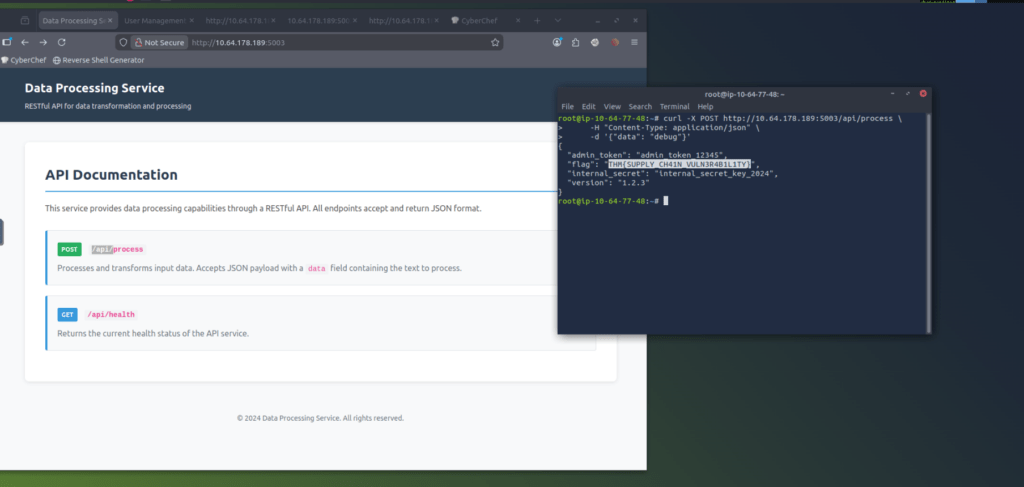Open the Firefox hamburger application menu
This screenshot has width=1024, height=487.
click(x=634, y=42)
